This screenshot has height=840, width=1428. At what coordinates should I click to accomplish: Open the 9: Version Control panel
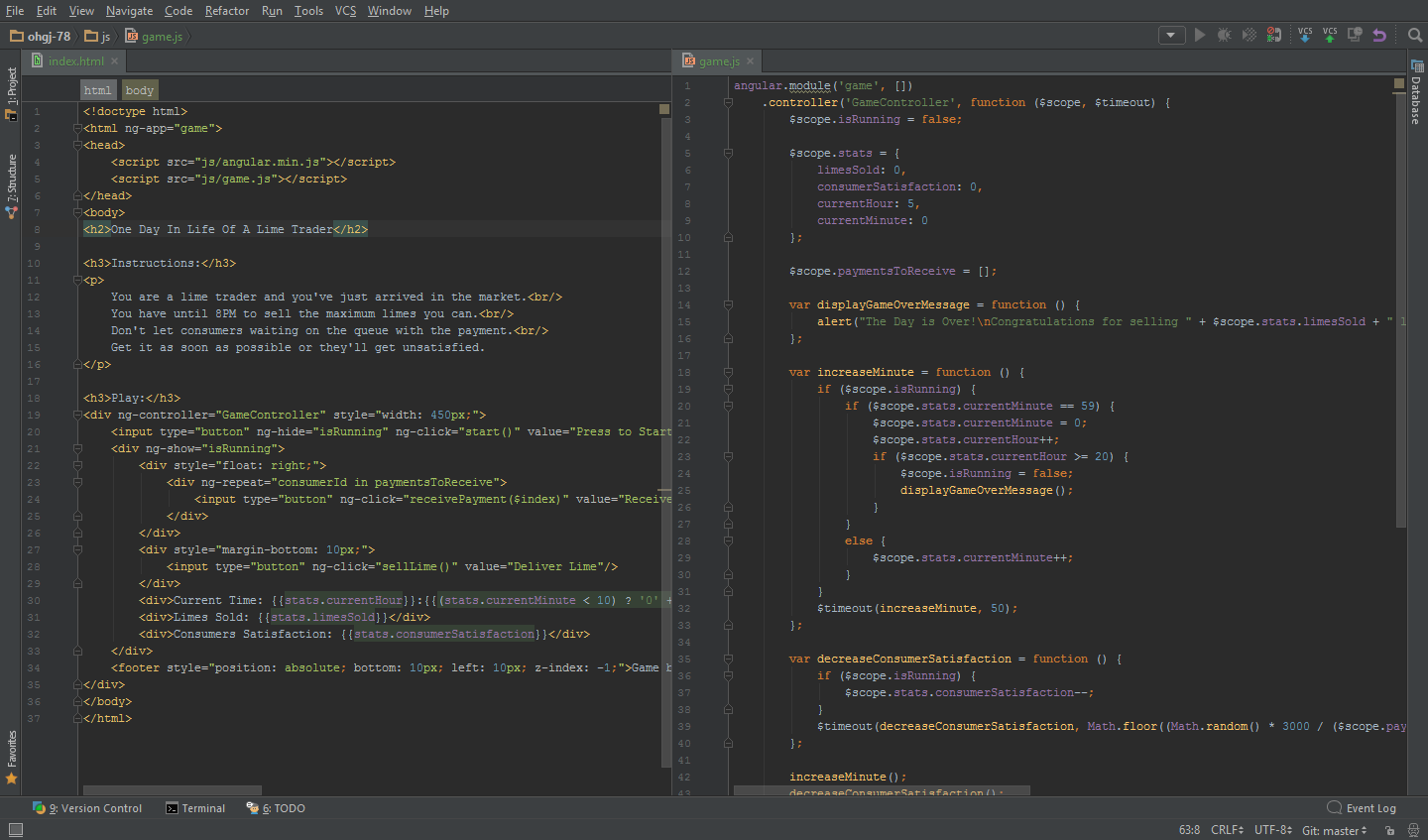click(x=87, y=808)
